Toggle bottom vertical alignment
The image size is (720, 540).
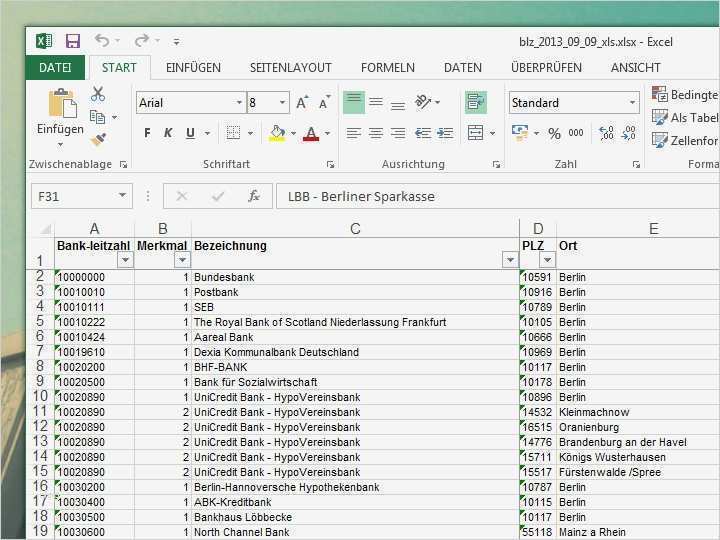[398, 104]
